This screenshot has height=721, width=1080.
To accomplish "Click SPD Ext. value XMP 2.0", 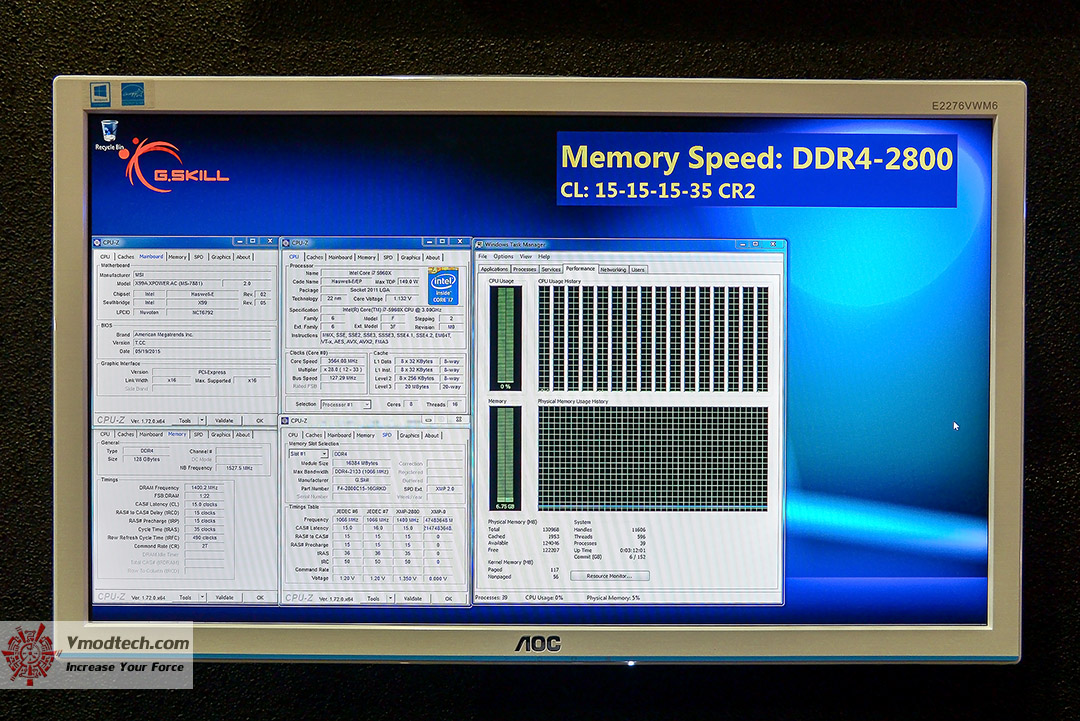I will 445,488.
